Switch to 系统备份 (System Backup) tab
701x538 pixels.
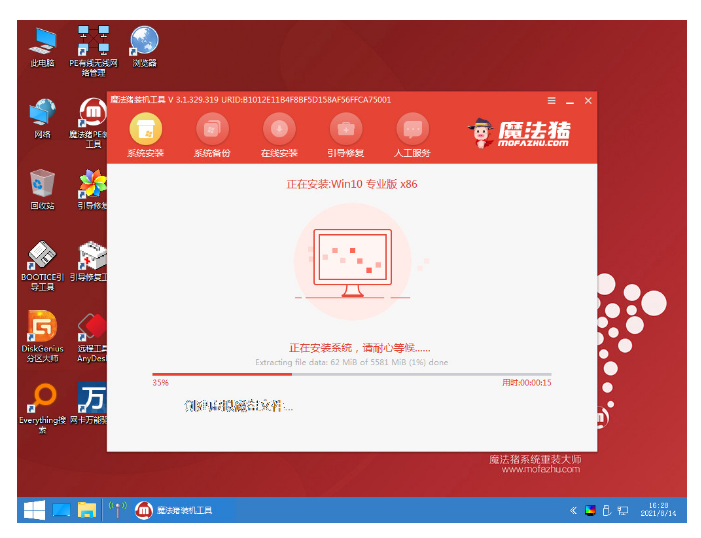pos(211,129)
